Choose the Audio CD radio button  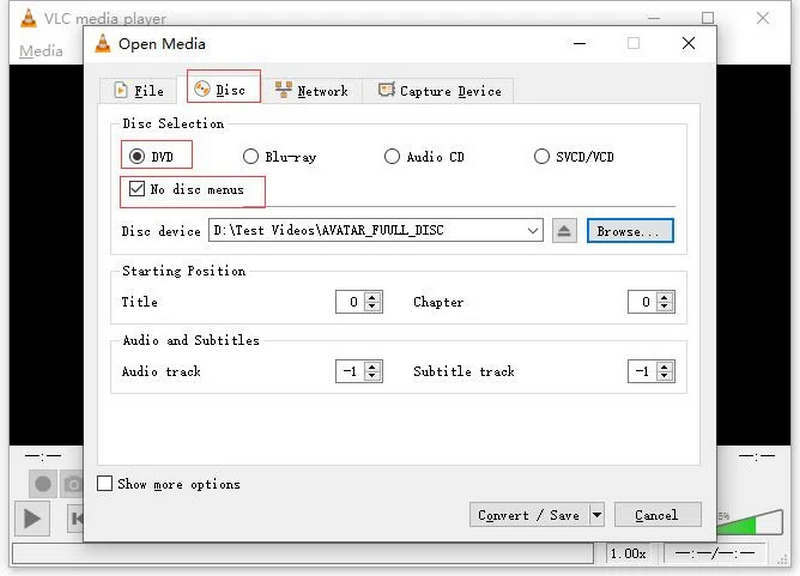point(392,157)
